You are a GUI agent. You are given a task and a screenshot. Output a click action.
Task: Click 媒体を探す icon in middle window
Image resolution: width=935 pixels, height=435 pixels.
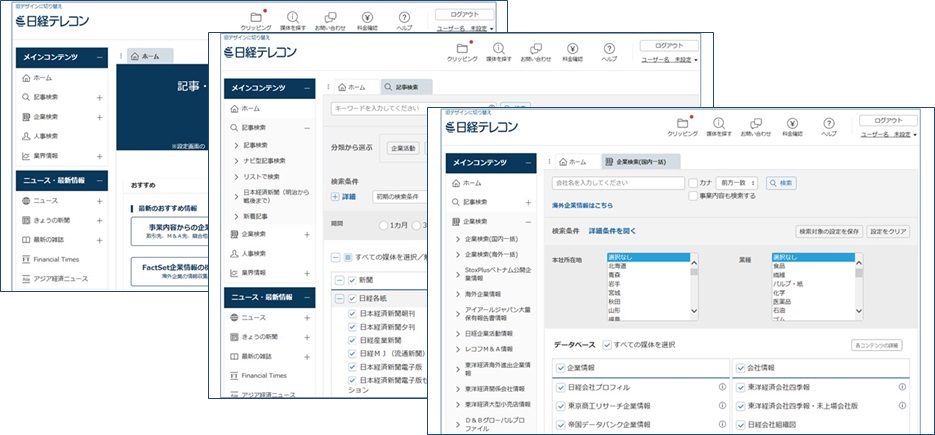[x=499, y=49]
